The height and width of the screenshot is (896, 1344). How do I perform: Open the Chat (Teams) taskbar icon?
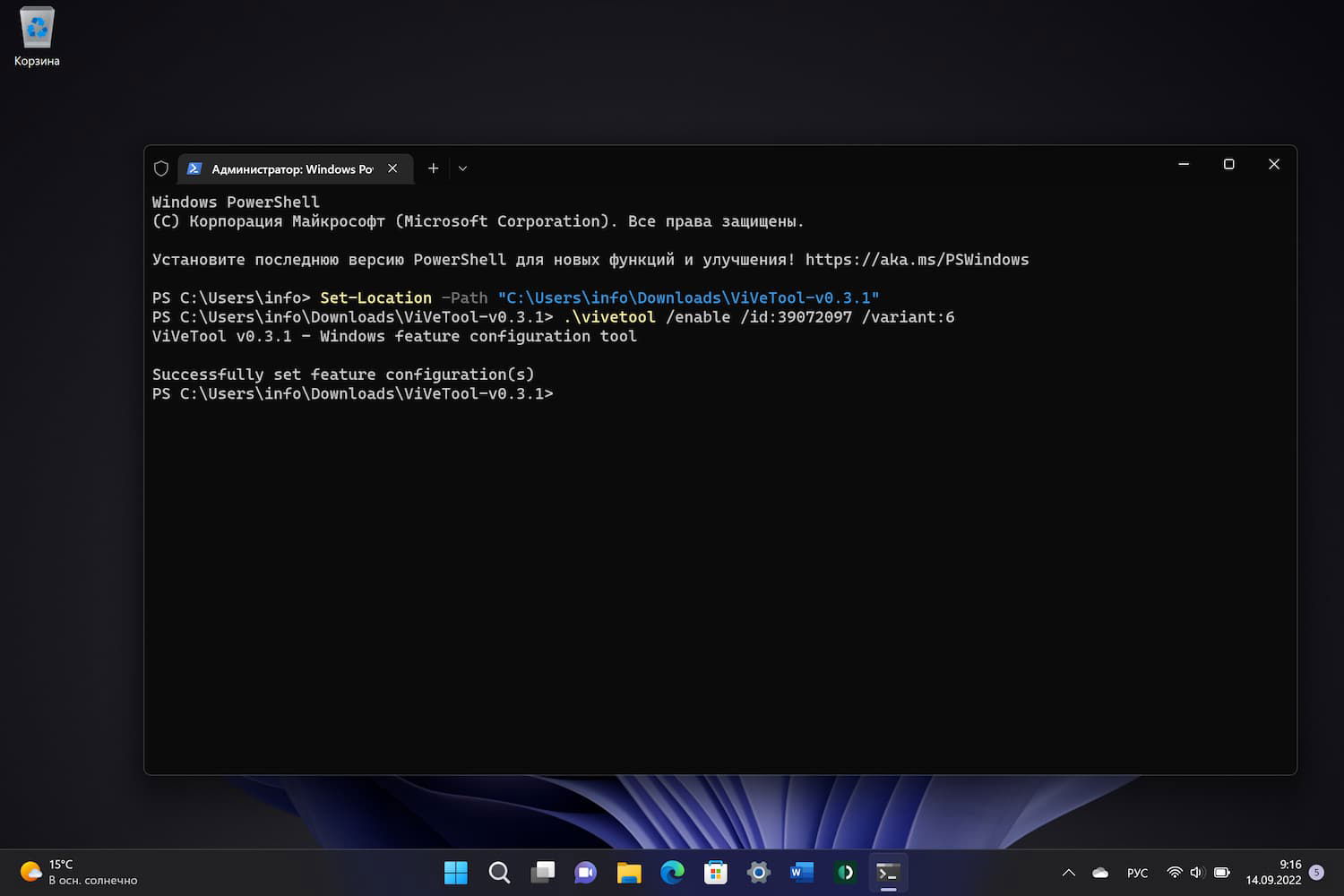[586, 873]
